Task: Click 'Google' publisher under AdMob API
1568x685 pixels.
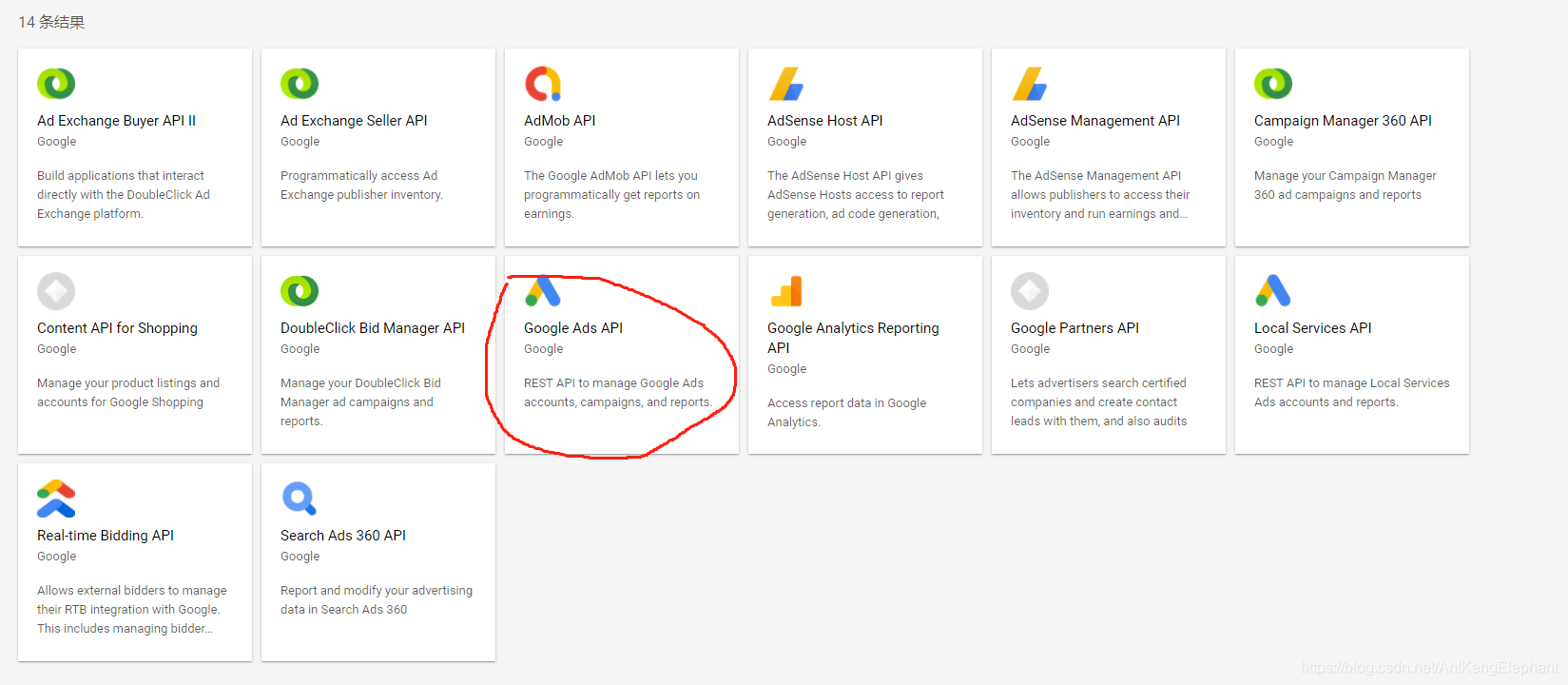Action: pos(543,142)
